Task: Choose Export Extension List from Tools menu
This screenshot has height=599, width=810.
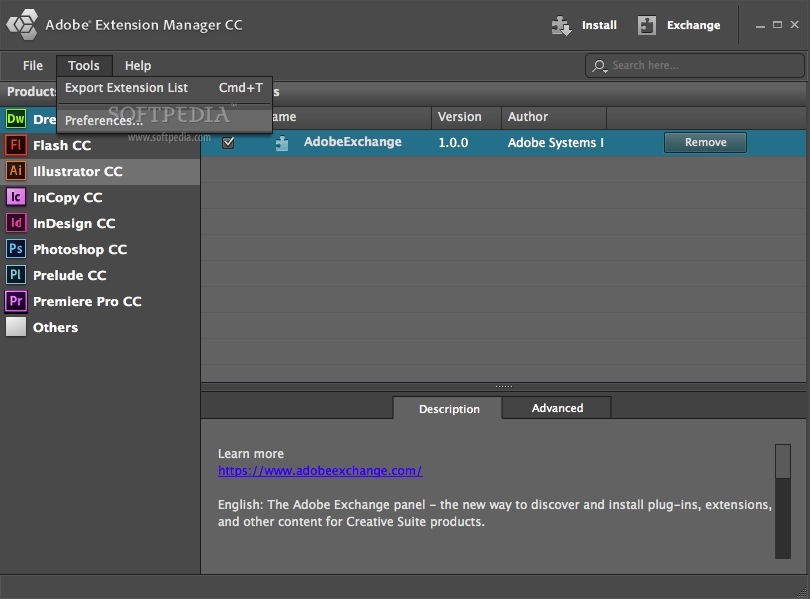Action: tap(128, 88)
